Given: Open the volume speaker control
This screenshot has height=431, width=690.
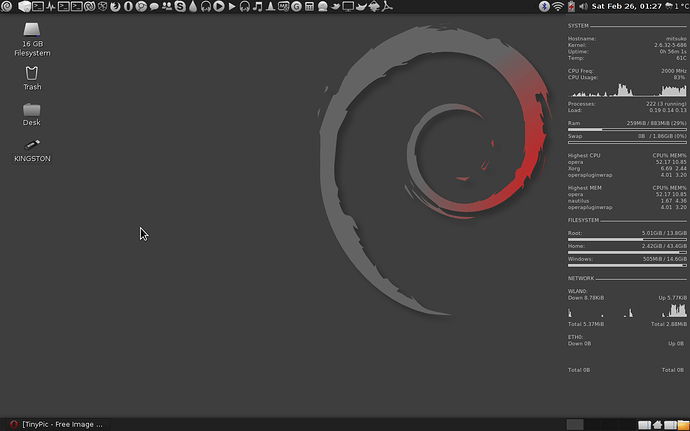Looking at the screenshot, I should tap(584, 6).
